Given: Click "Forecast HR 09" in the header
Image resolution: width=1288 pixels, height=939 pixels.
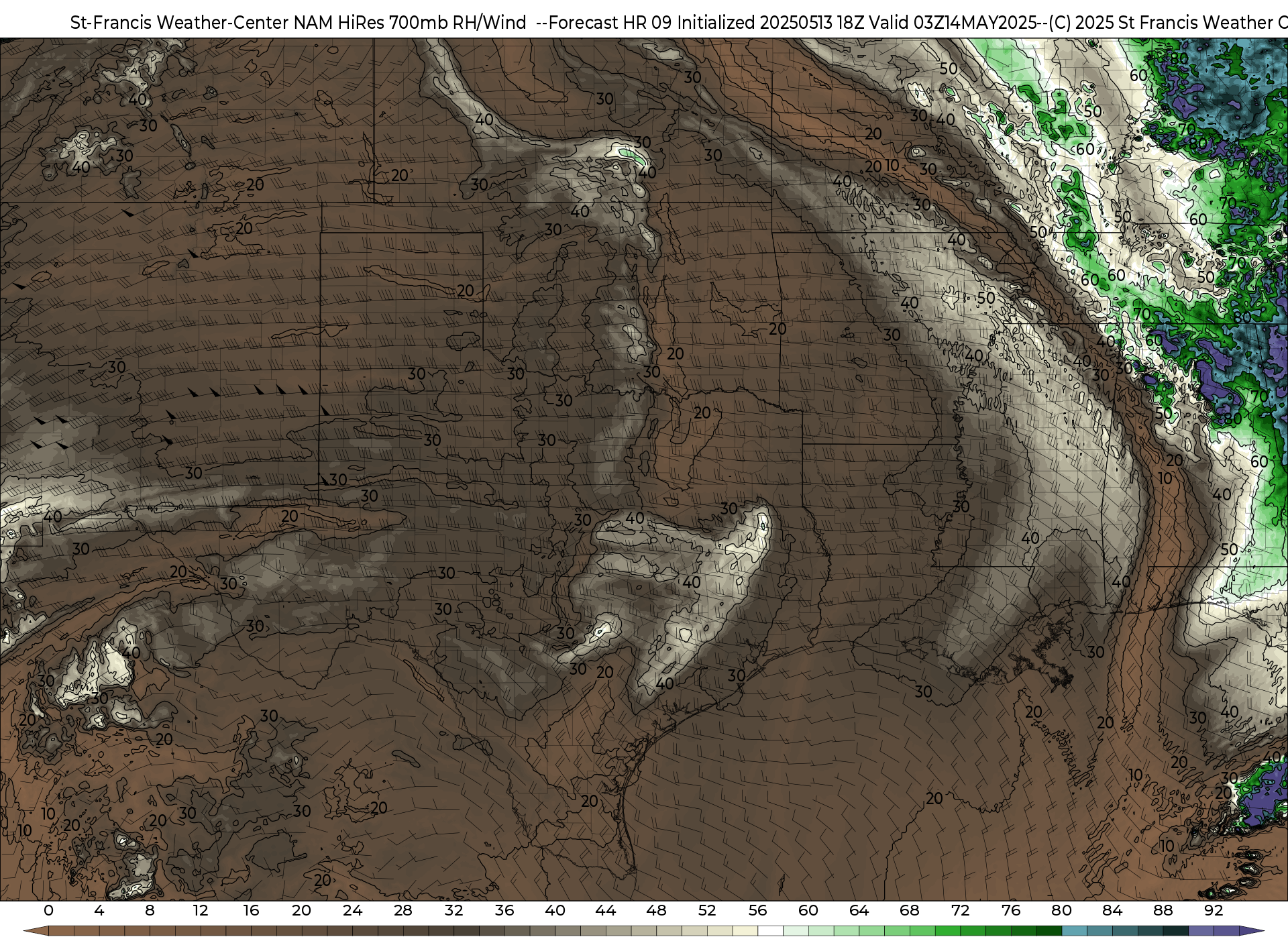Looking at the screenshot, I should [610, 23].
